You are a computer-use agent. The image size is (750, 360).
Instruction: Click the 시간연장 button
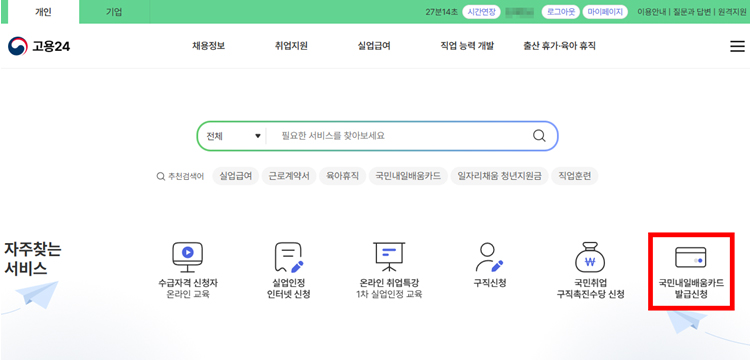pos(481,12)
